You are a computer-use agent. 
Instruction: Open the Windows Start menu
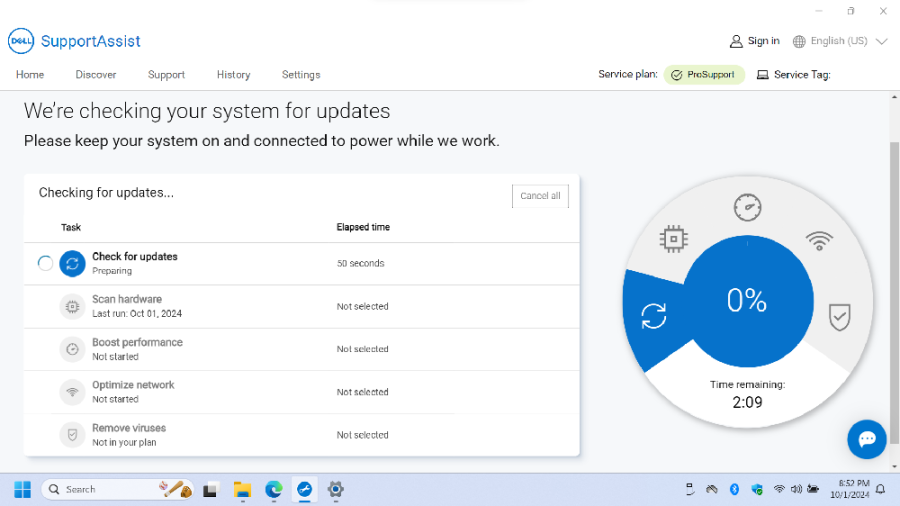pos(22,489)
